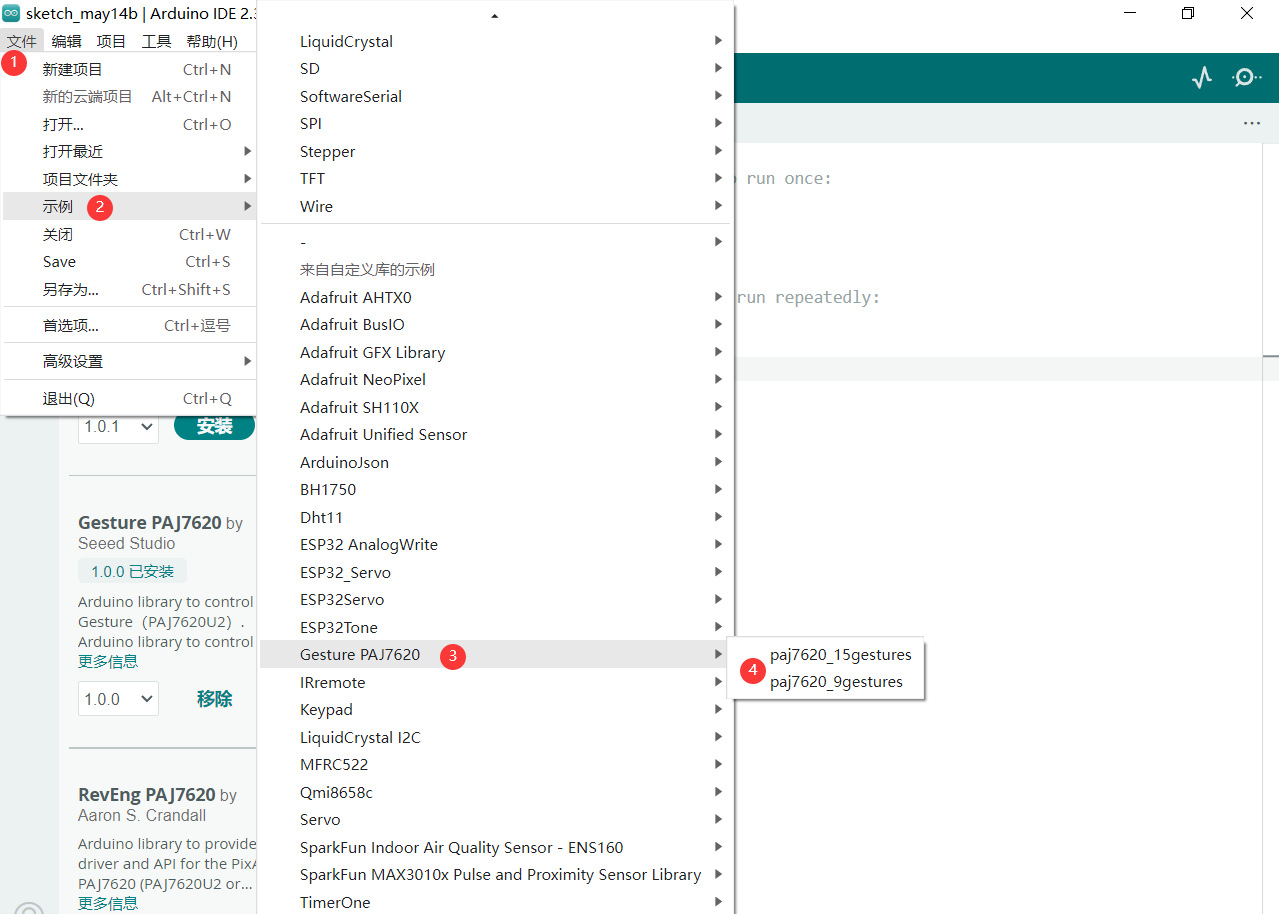This screenshot has width=1279, height=914.
Task: Expand Adafruit SH110X examples
Action: click(496, 407)
